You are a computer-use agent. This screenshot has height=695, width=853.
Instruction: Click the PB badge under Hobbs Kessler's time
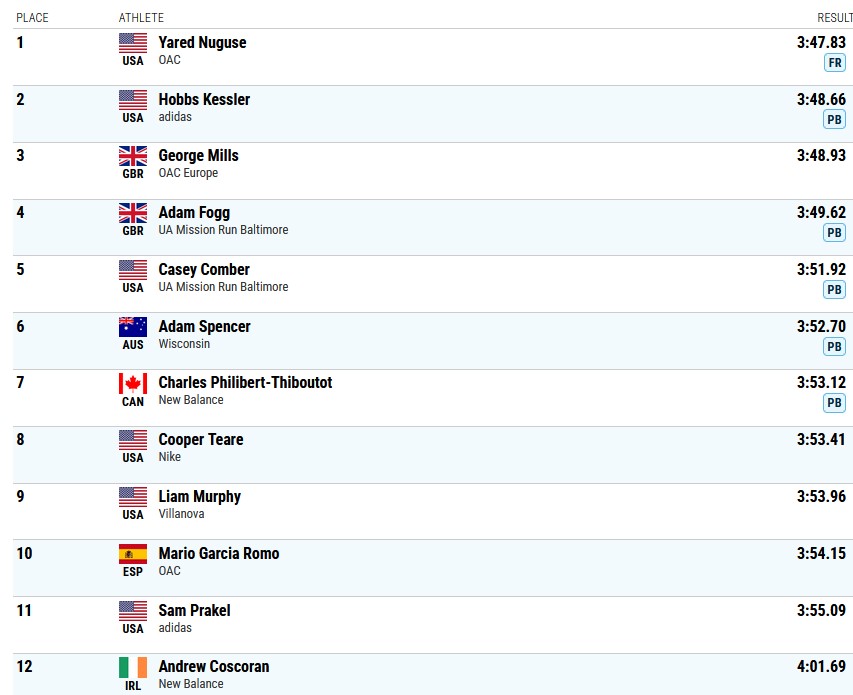835,119
